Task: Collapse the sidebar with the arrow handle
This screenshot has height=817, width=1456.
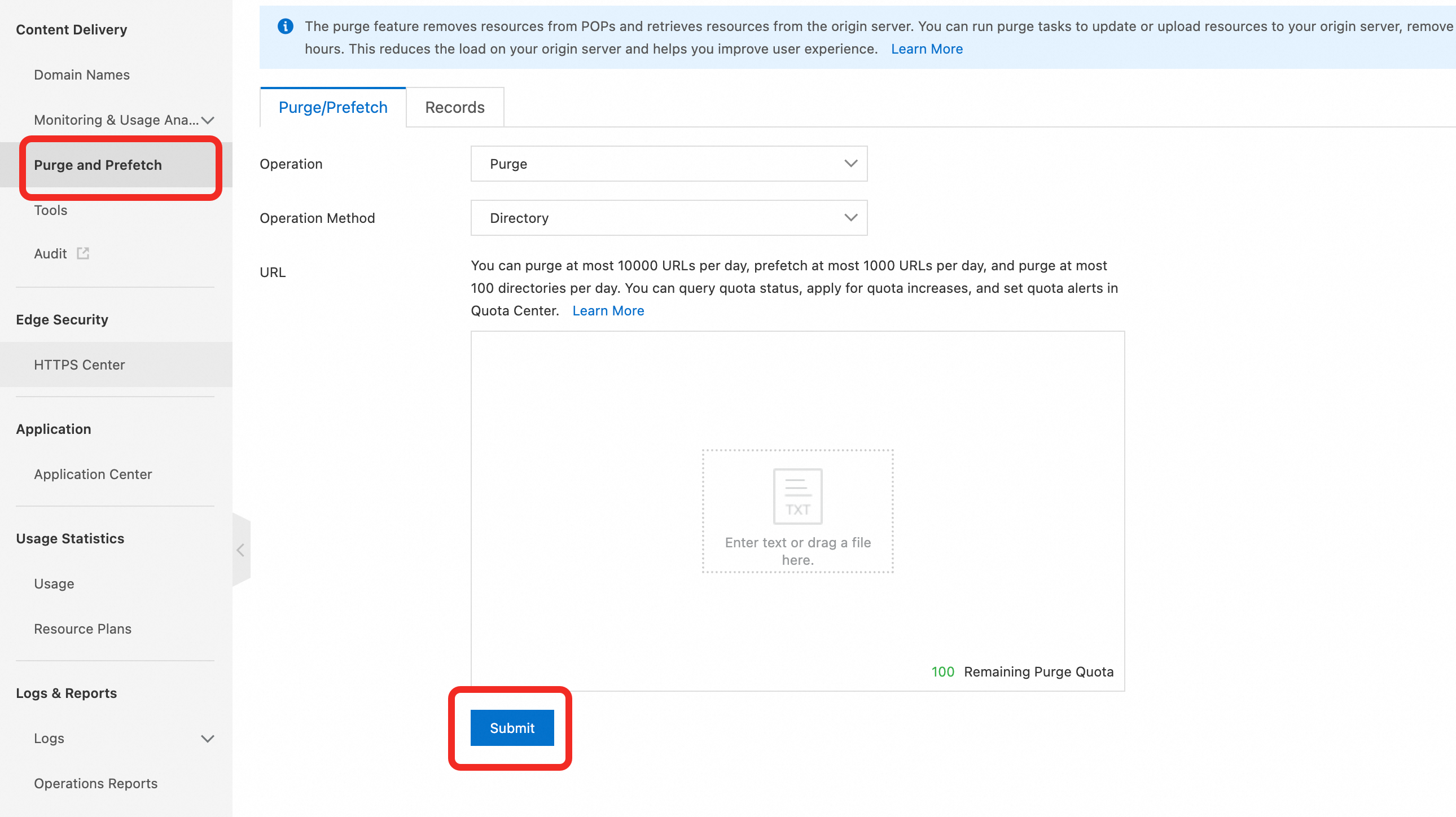Action: pos(241,550)
